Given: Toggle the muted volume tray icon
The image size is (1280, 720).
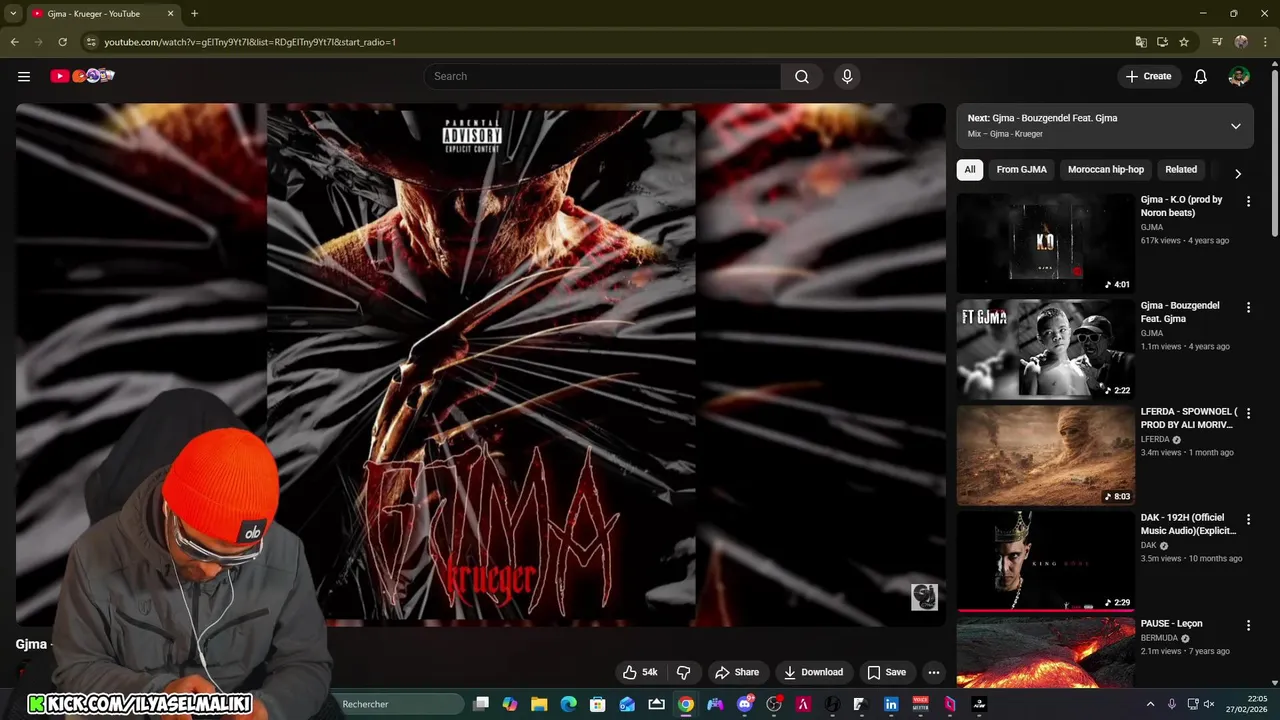Looking at the screenshot, I should coord(1209,704).
